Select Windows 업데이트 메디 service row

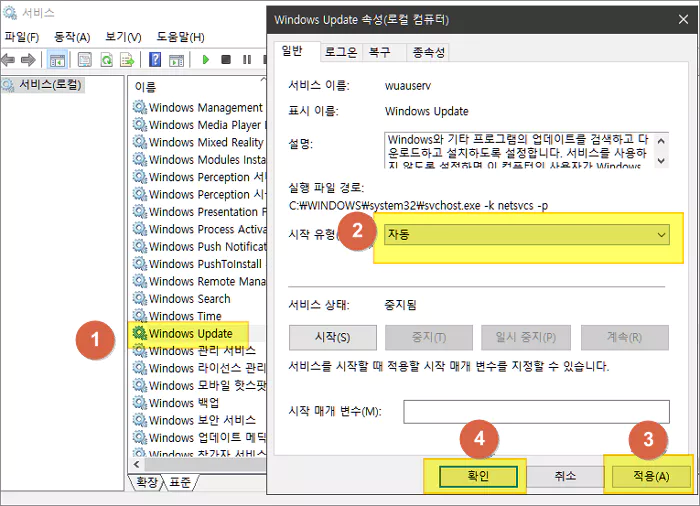point(199,437)
